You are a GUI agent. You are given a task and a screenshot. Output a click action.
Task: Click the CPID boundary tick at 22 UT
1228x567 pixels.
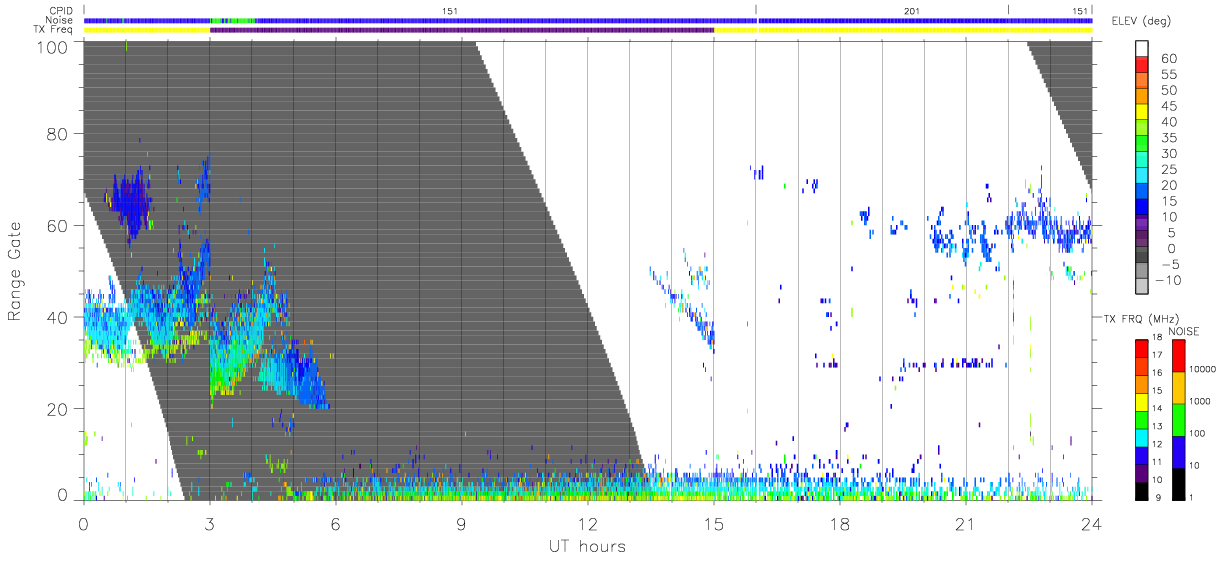[1008, 10]
